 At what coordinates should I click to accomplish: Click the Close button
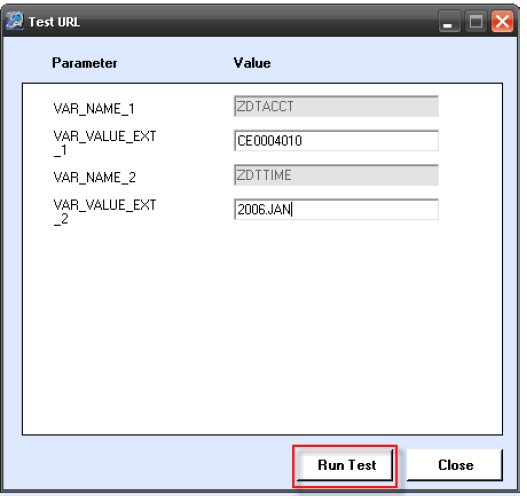[455, 465]
